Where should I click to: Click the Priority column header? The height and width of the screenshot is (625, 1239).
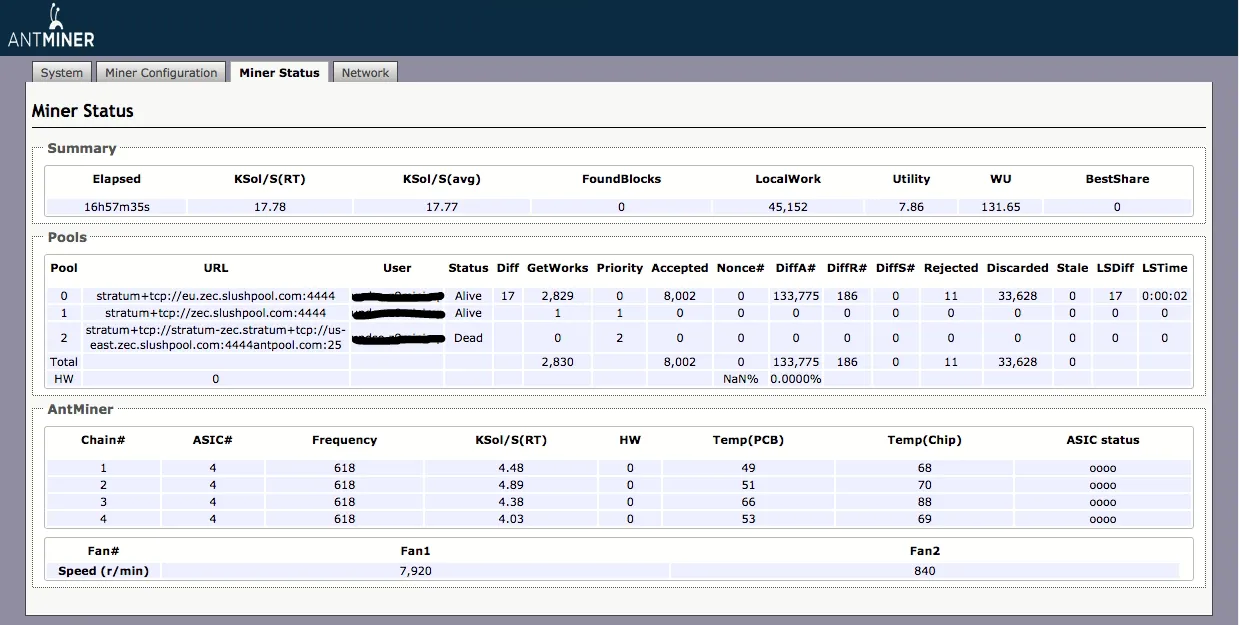620,268
